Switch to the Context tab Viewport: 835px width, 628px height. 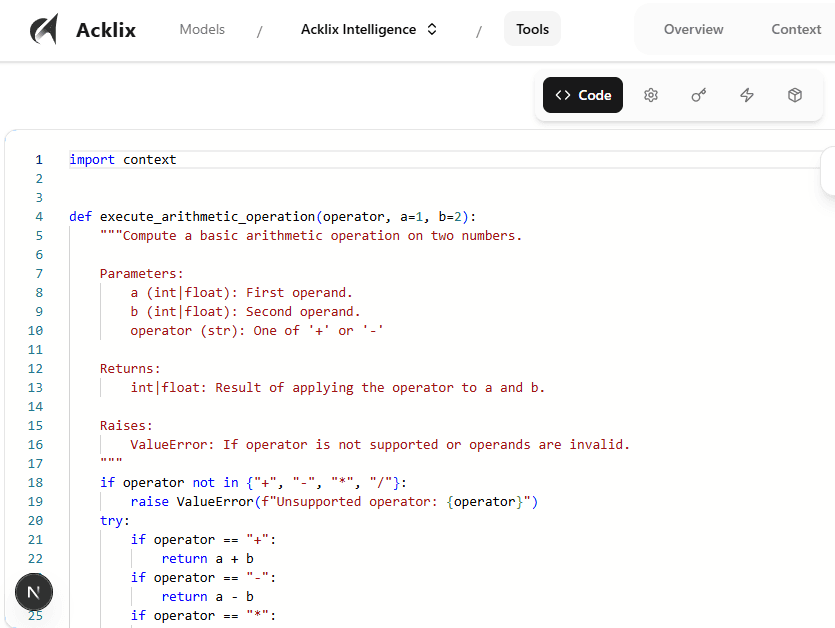796,30
